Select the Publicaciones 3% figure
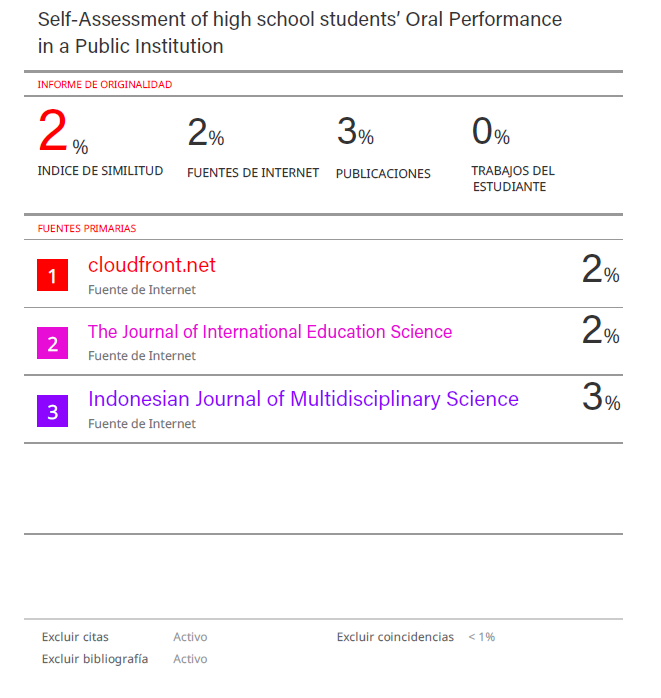 355,133
